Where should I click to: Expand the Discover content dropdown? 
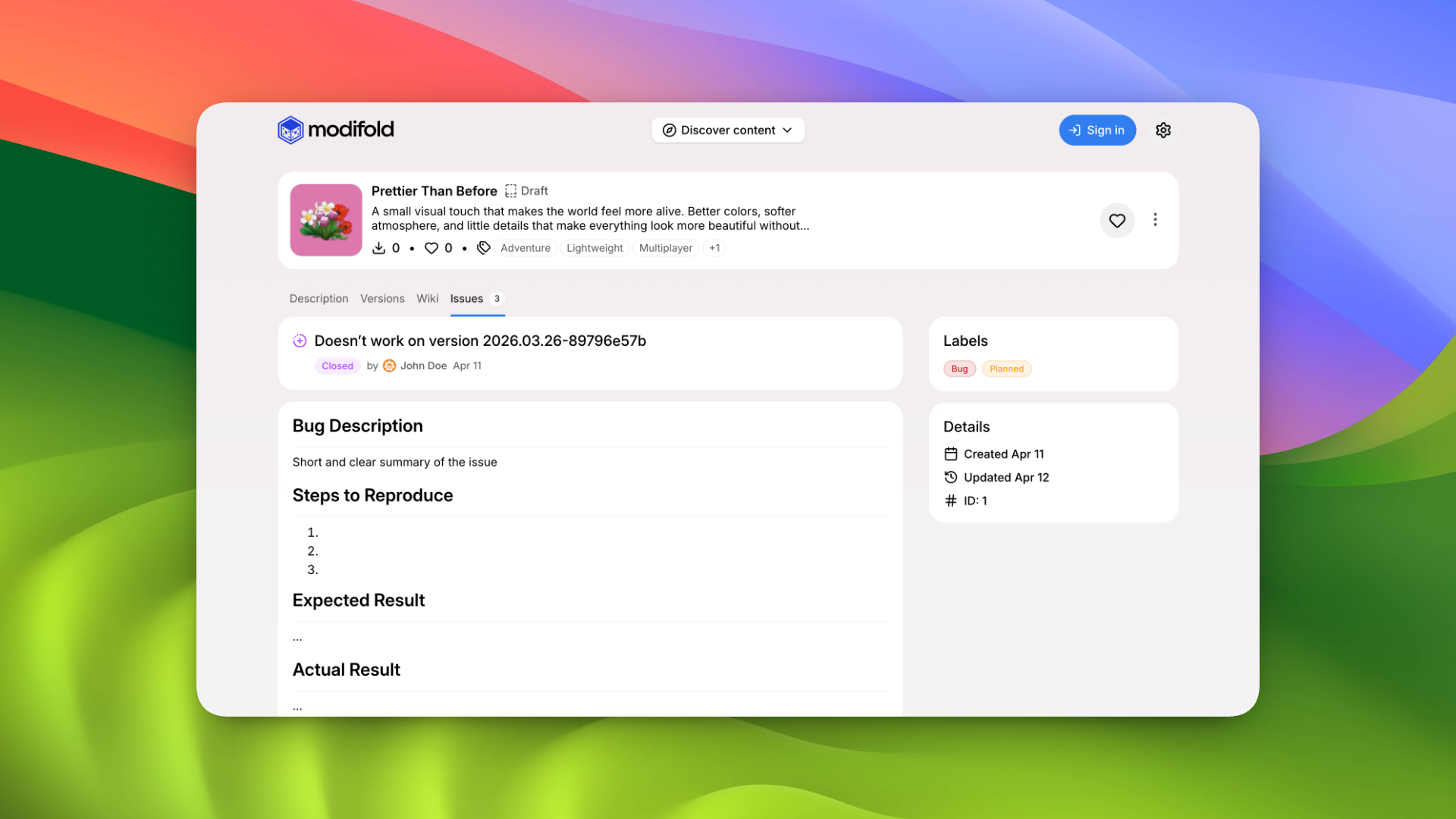pyautogui.click(x=727, y=130)
